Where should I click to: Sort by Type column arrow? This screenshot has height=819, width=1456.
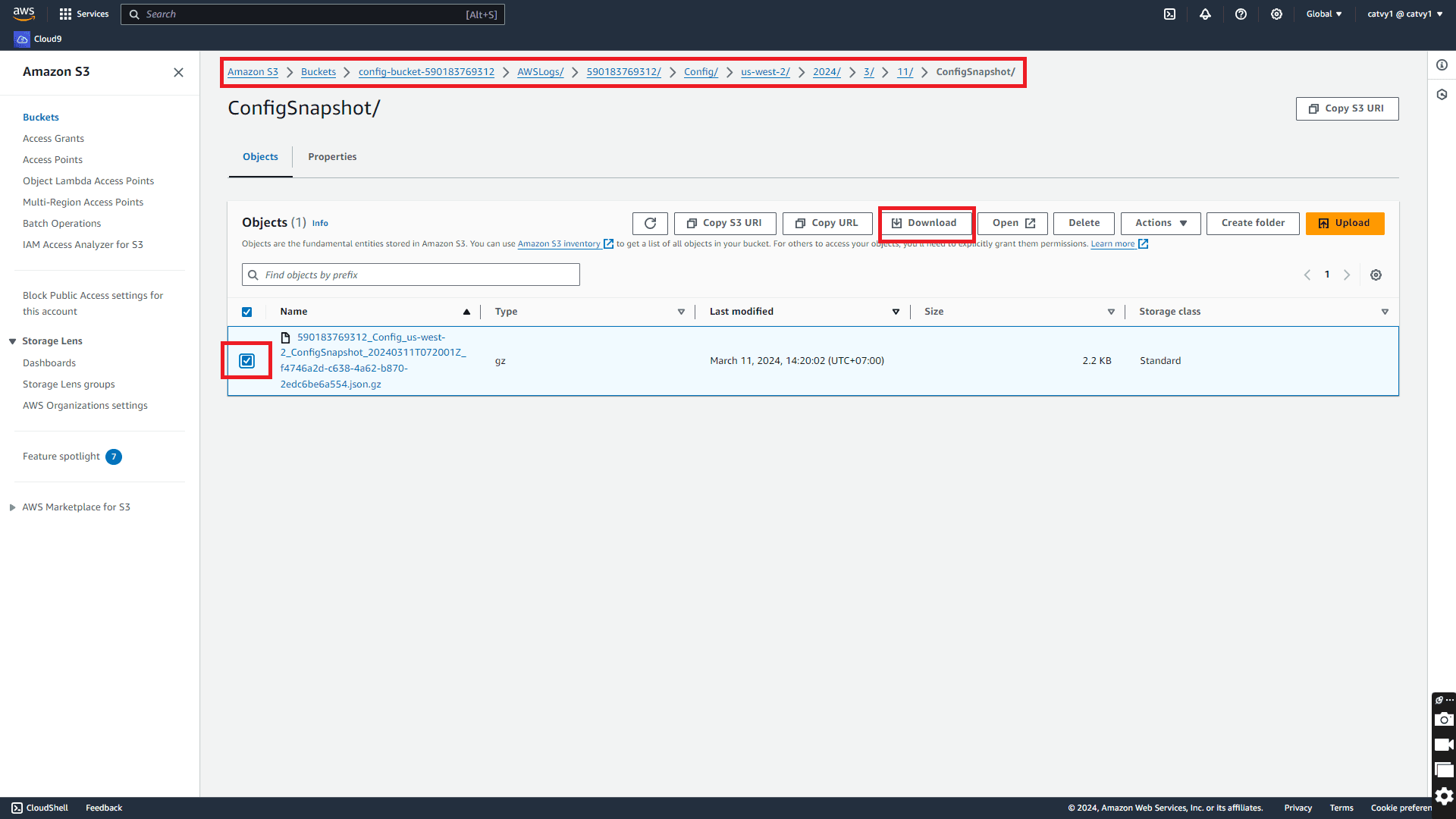coord(681,312)
